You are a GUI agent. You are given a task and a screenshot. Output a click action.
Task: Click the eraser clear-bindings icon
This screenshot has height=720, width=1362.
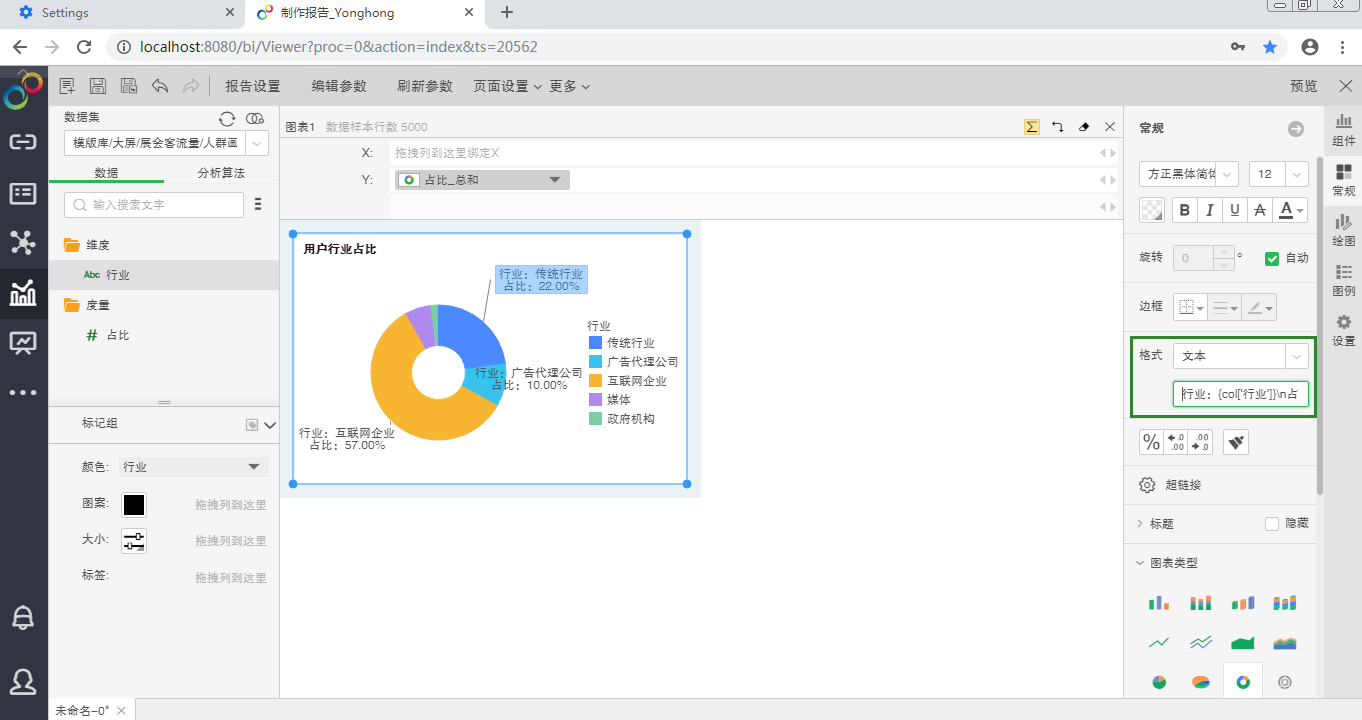1084,127
